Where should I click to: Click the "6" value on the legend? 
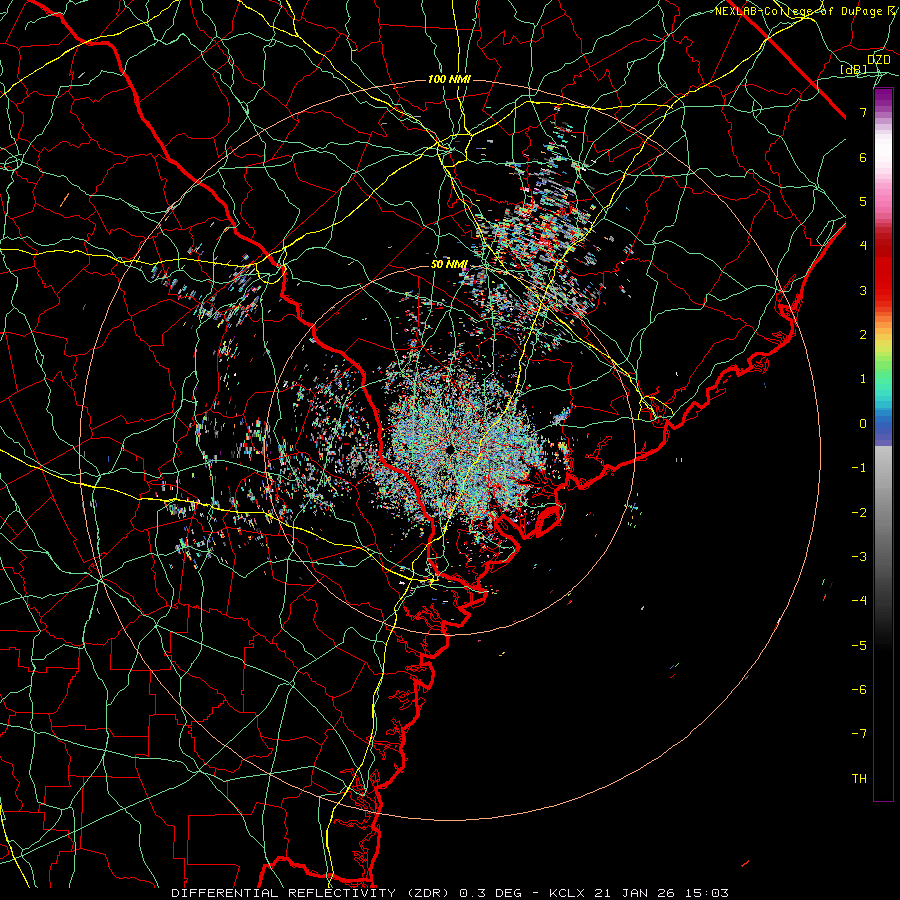863,157
